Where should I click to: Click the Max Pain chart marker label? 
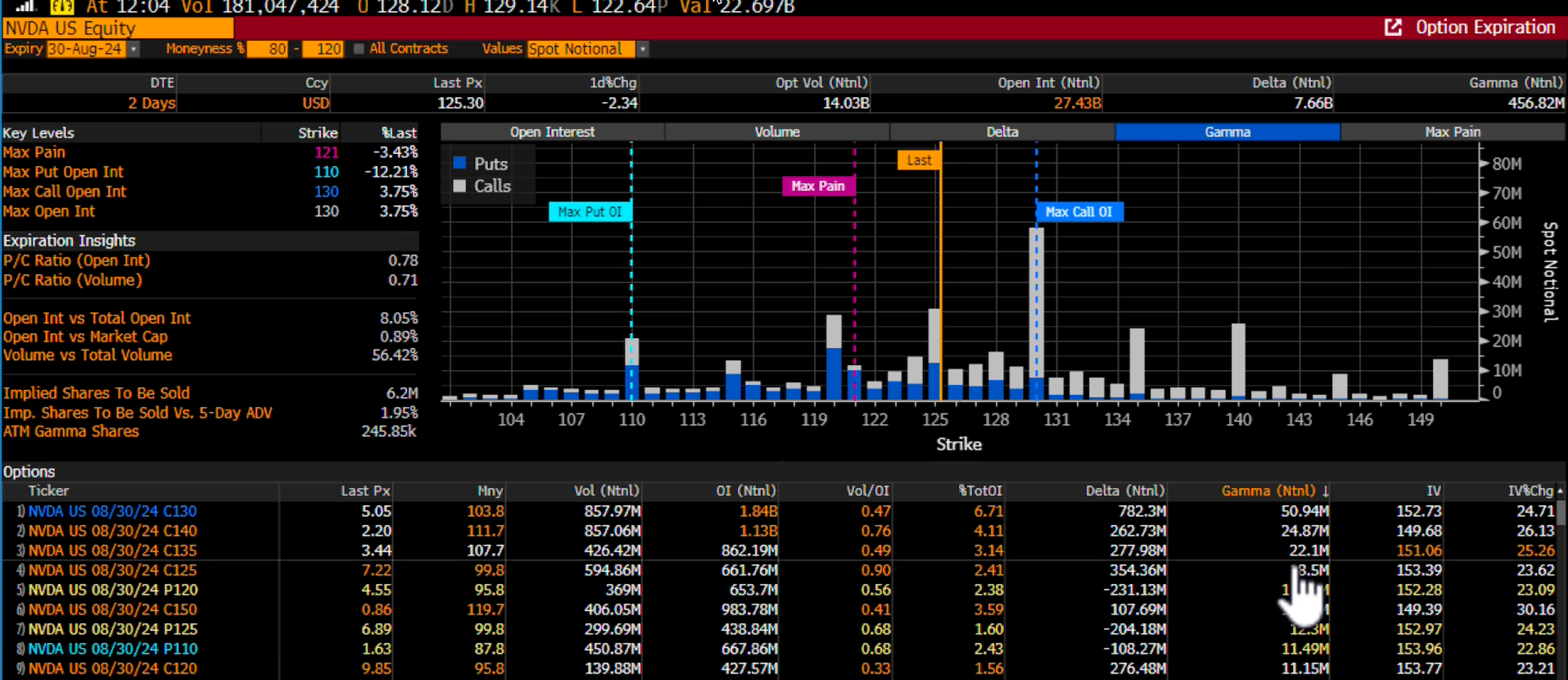(818, 186)
